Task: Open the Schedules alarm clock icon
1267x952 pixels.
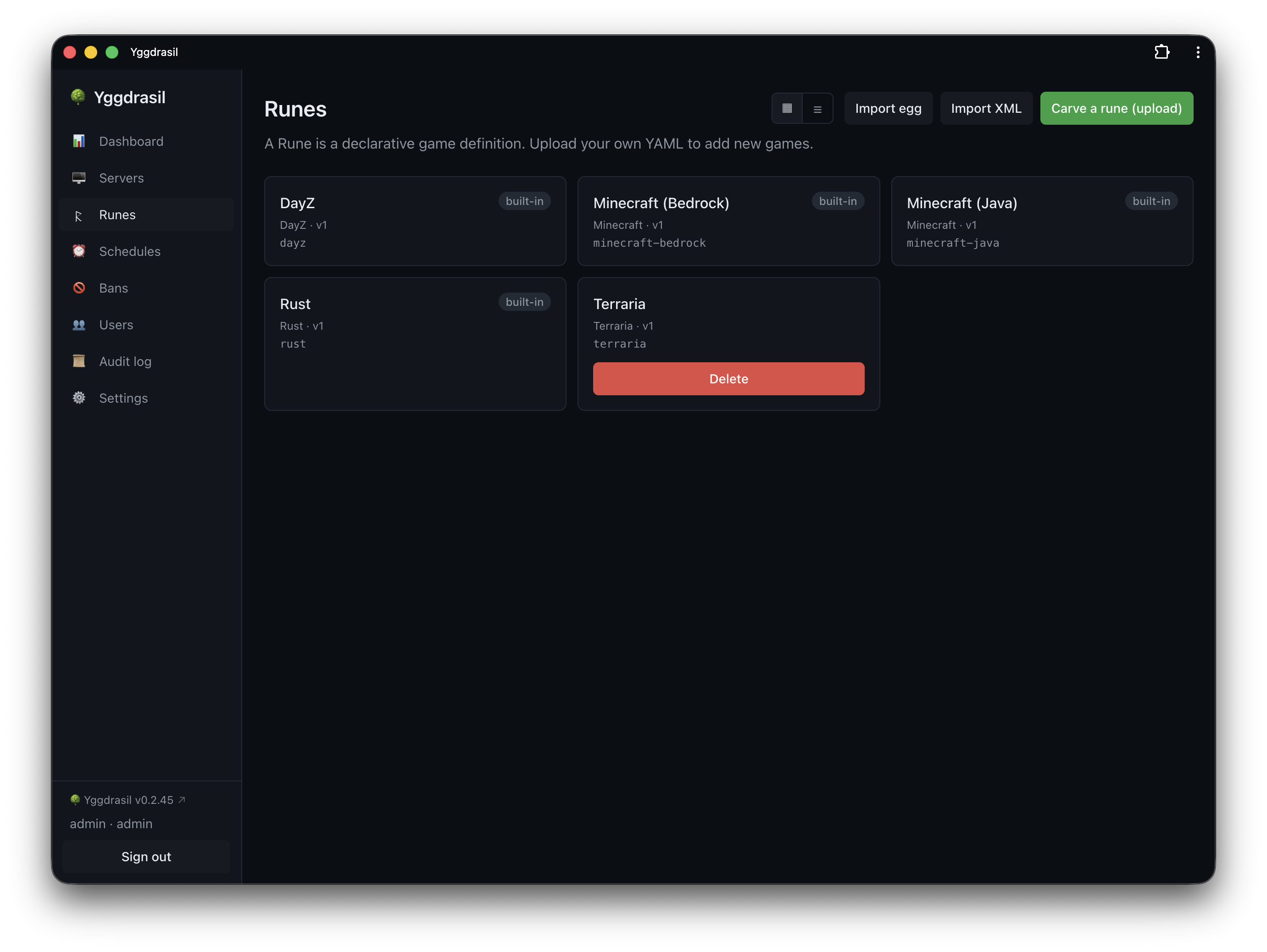Action: pos(78,251)
